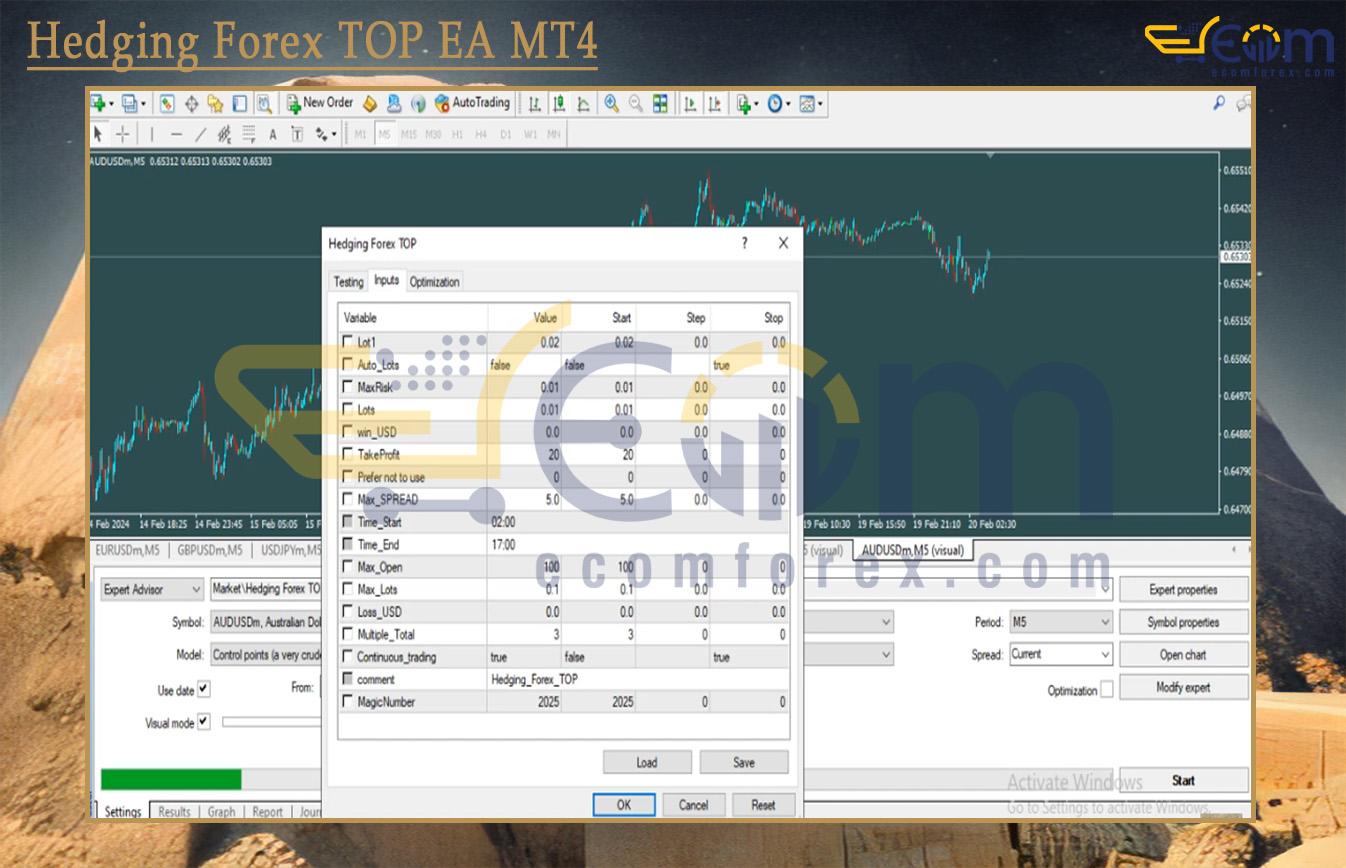The width and height of the screenshot is (1346, 868).
Task: Enable the Optimization checkbox
Action: (x=1106, y=690)
